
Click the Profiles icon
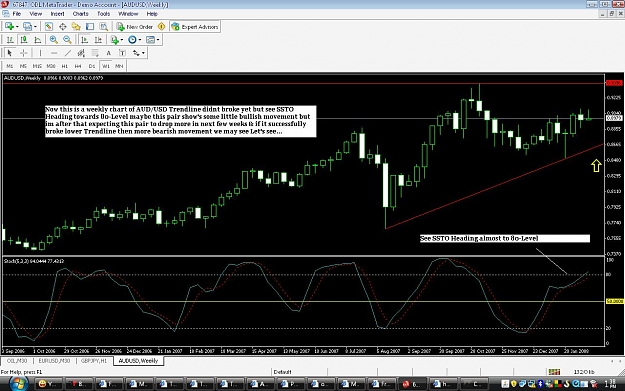(27, 27)
